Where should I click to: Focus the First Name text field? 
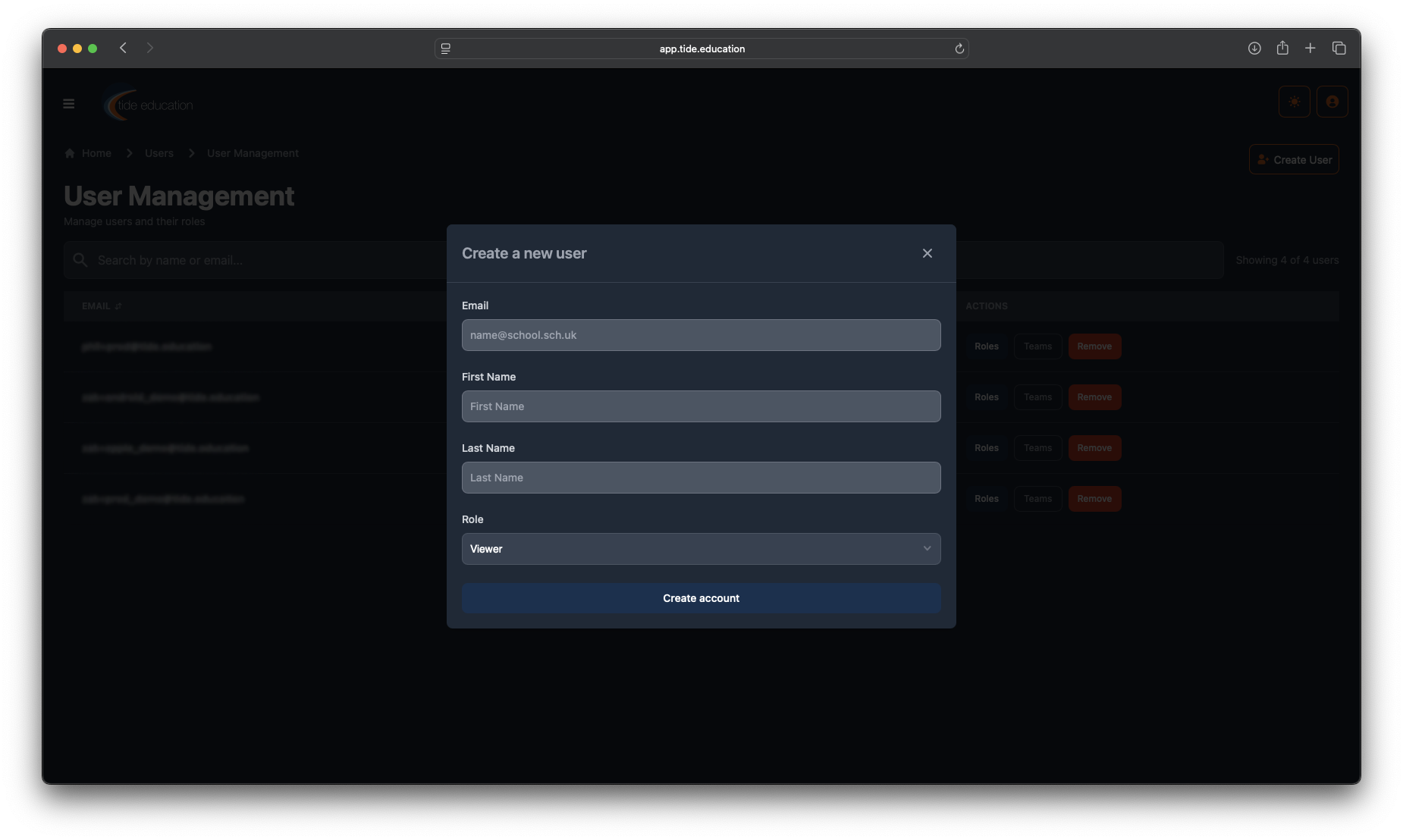tap(701, 406)
